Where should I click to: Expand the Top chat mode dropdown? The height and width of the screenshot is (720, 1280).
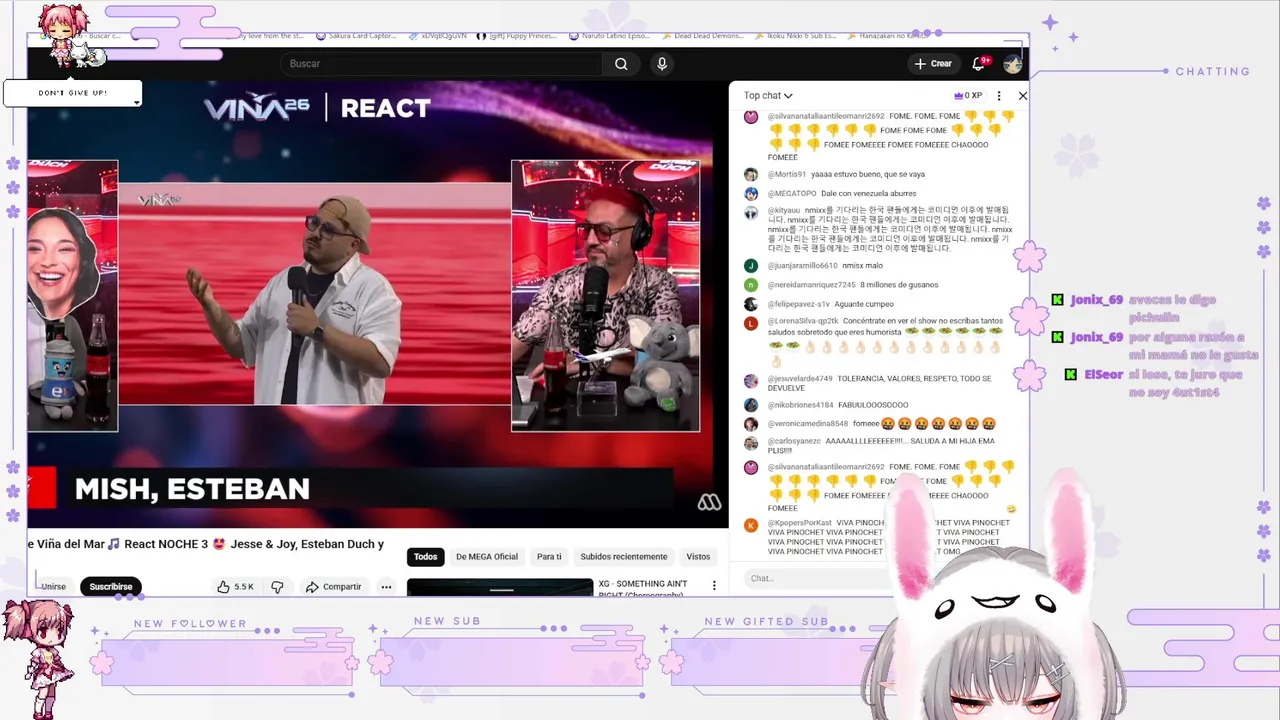768,96
